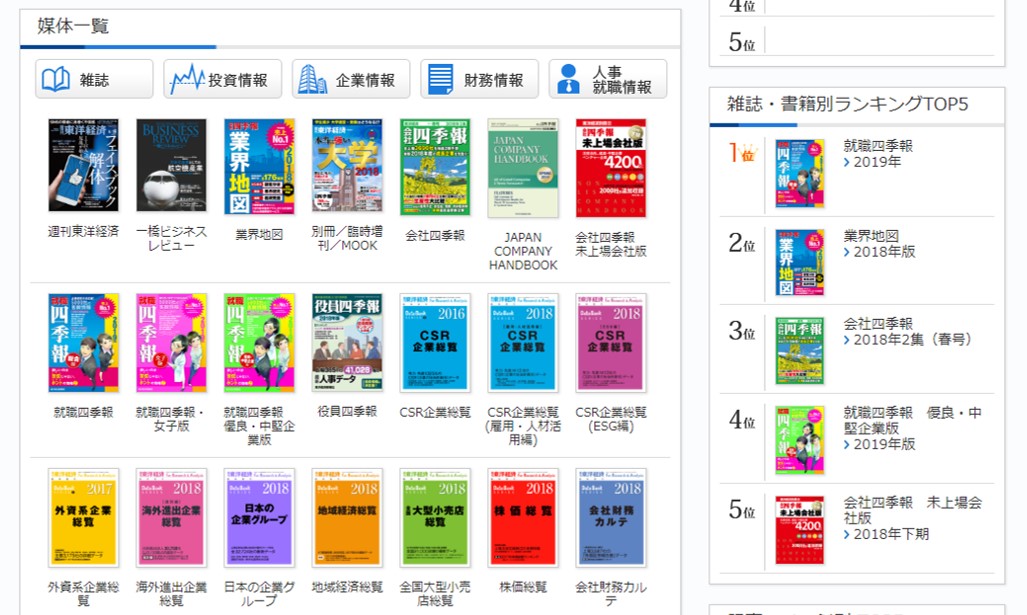Viewport: 1027px width, 615px height.
Task: Follow the 役員四季報 caption link
Action: pos(347,411)
